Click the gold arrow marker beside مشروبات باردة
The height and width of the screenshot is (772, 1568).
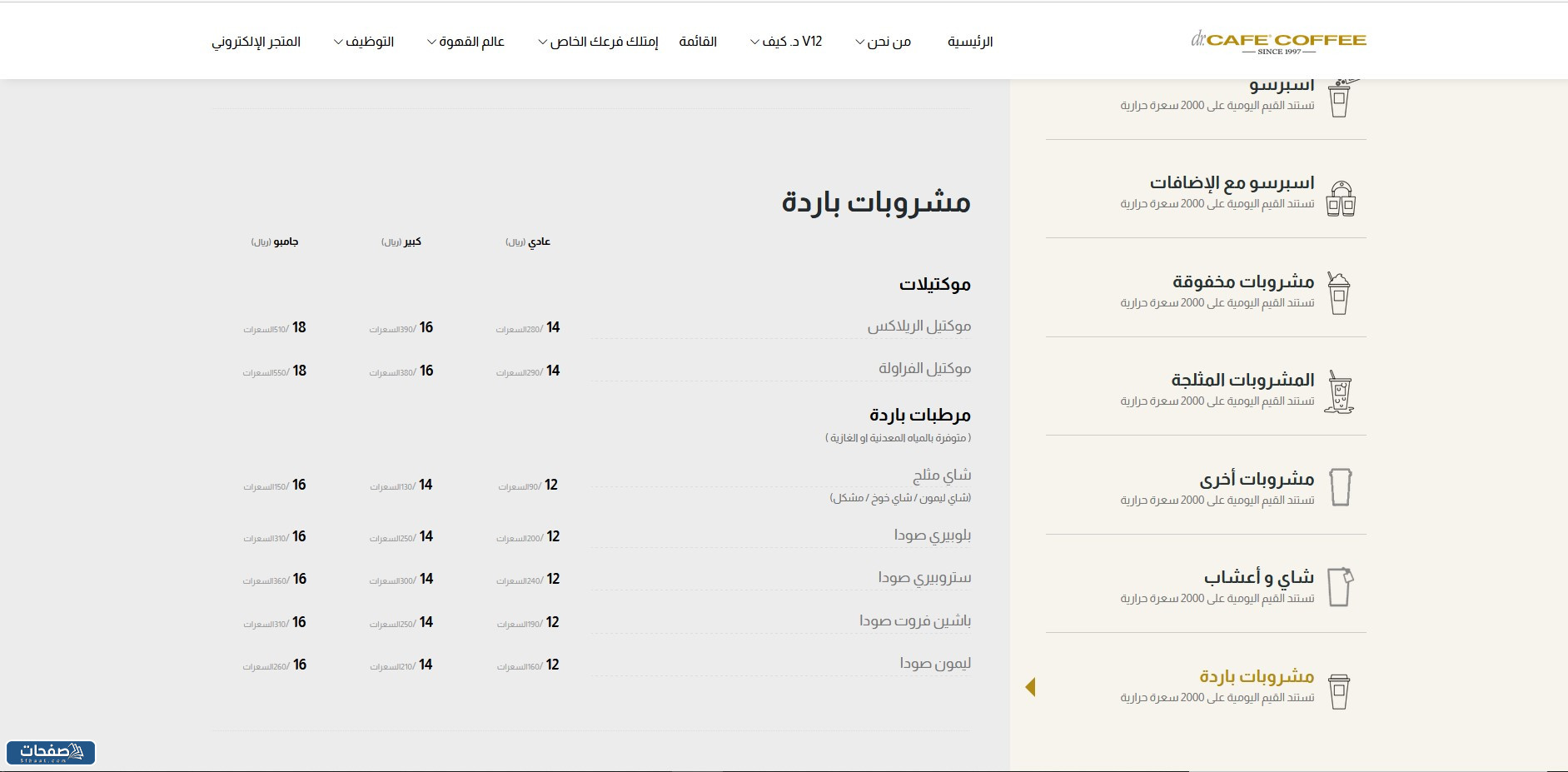1033,686
